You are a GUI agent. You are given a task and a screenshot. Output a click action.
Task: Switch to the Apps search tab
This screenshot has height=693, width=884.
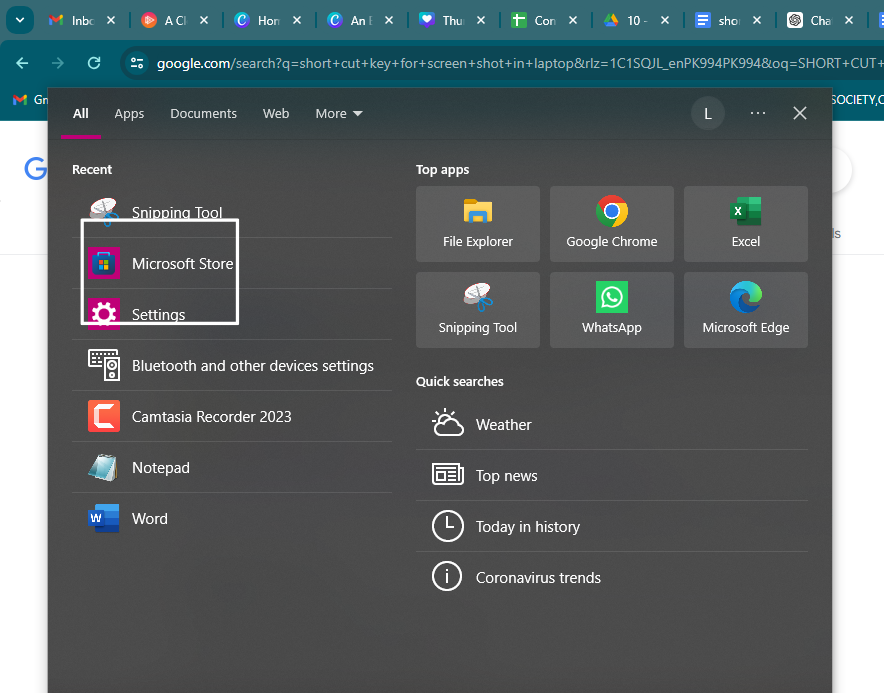129,113
